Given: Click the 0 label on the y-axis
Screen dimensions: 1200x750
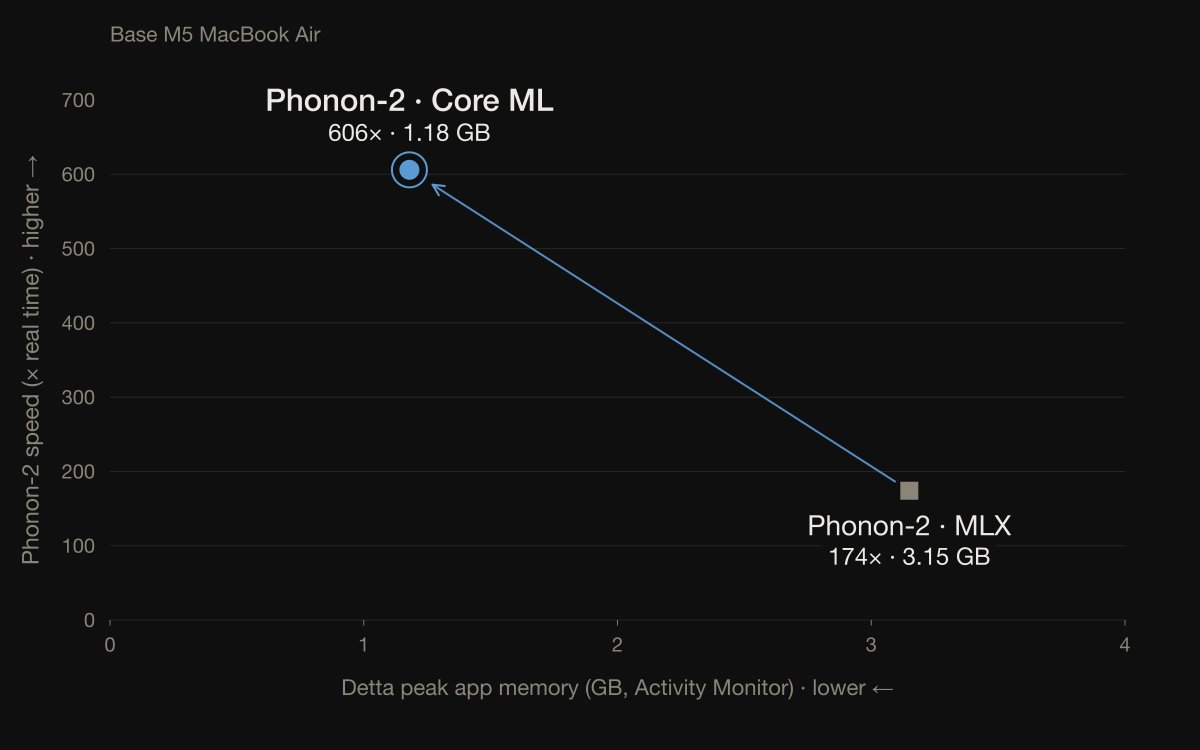Looking at the screenshot, I should pos(89,621).
